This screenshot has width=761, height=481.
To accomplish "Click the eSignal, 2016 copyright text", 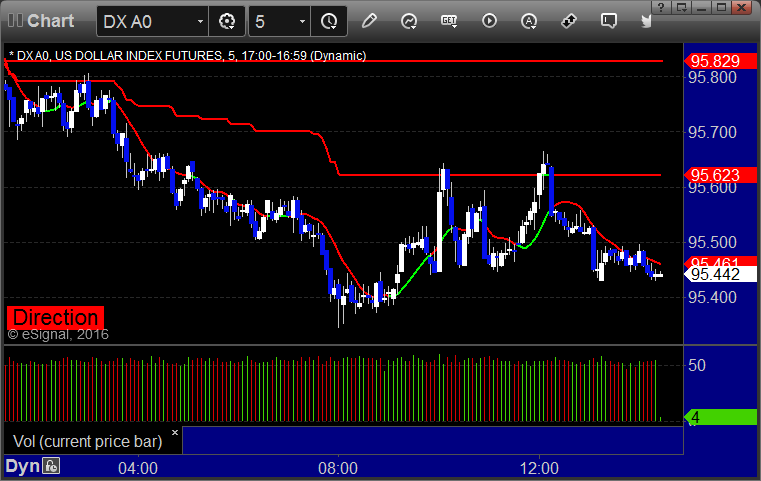I will click(x=58, y=334).
